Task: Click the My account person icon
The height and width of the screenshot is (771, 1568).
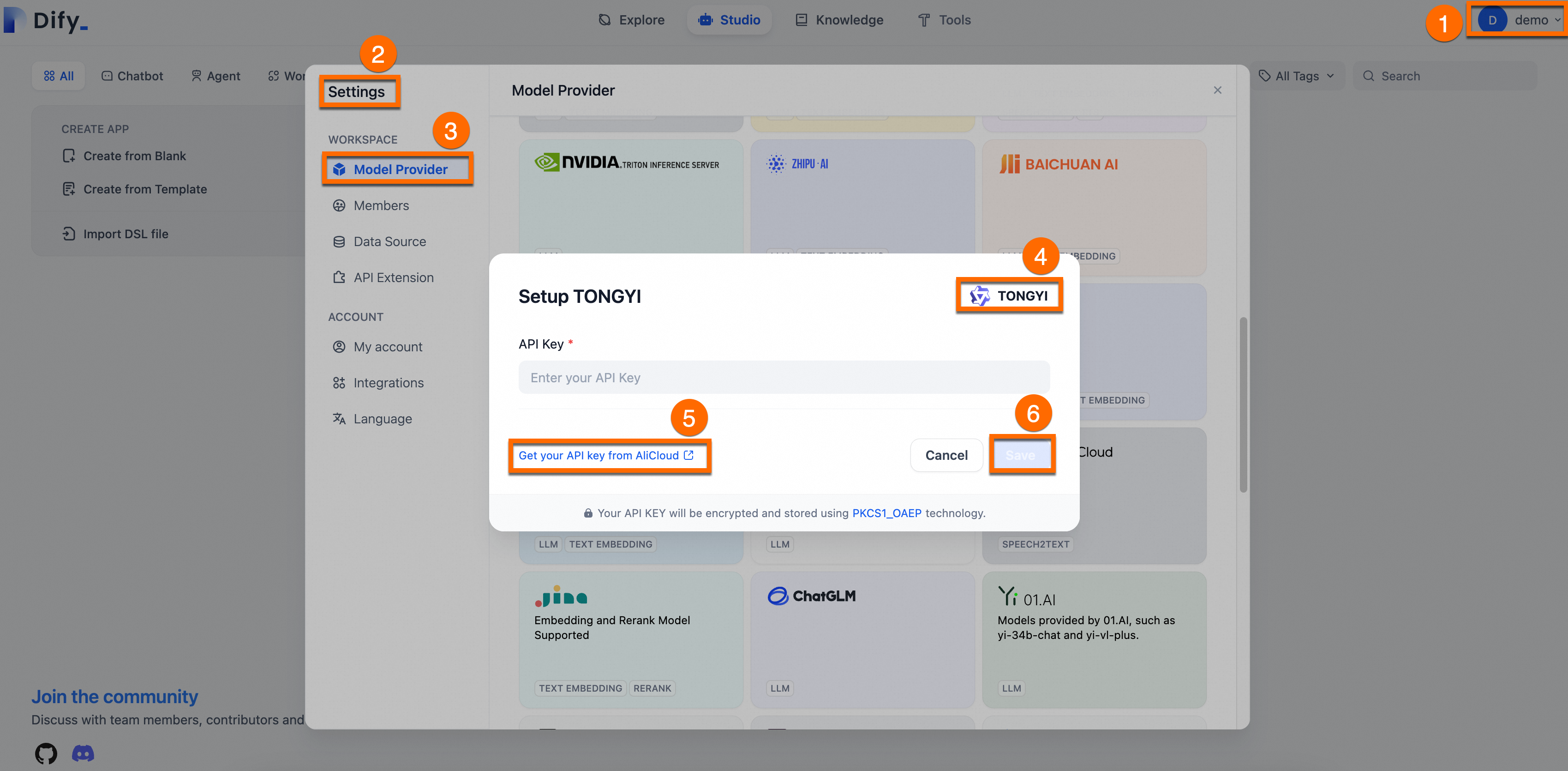Action: [339, 347]
